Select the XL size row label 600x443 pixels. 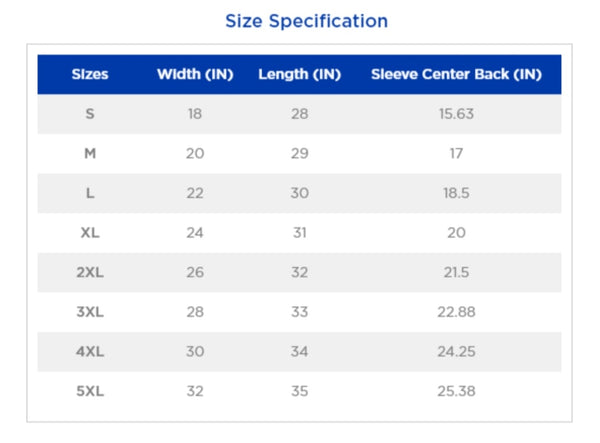point(90,233)
